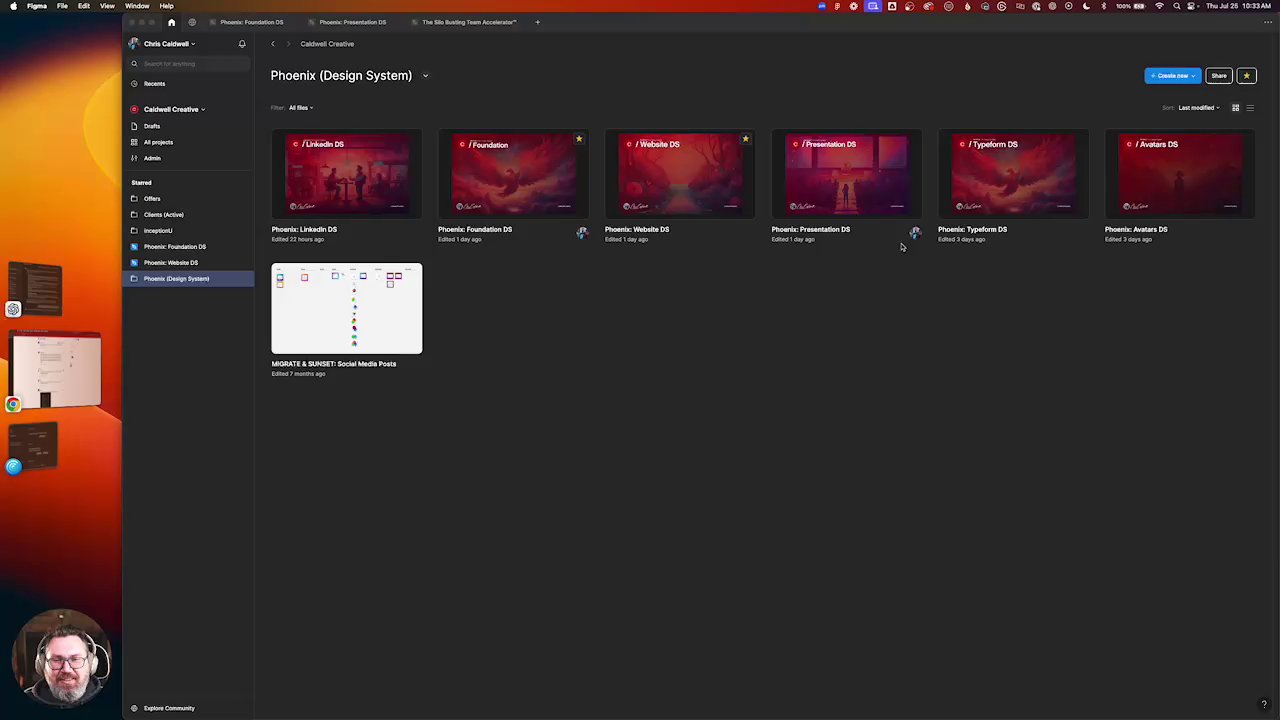
Task: Click the ChatGPT icon beside the Stage Manager window
Action: pyautogui.click(x=13, y=309)
